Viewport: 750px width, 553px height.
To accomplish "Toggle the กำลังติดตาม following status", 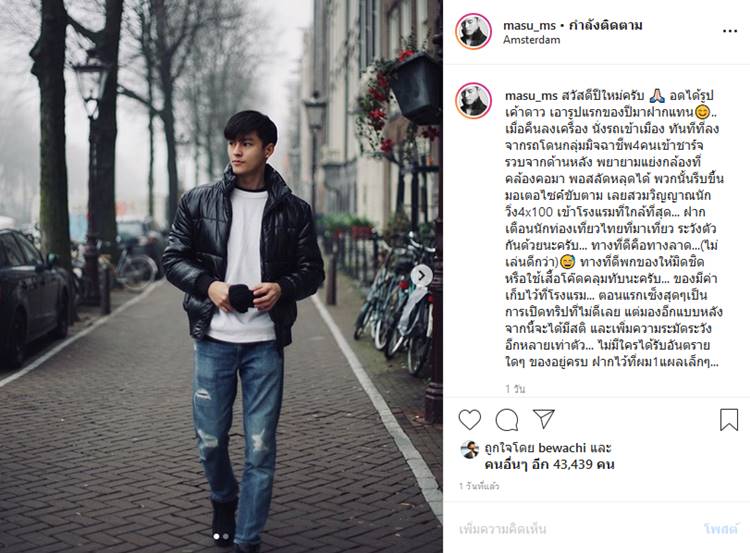I will [606, 25].
